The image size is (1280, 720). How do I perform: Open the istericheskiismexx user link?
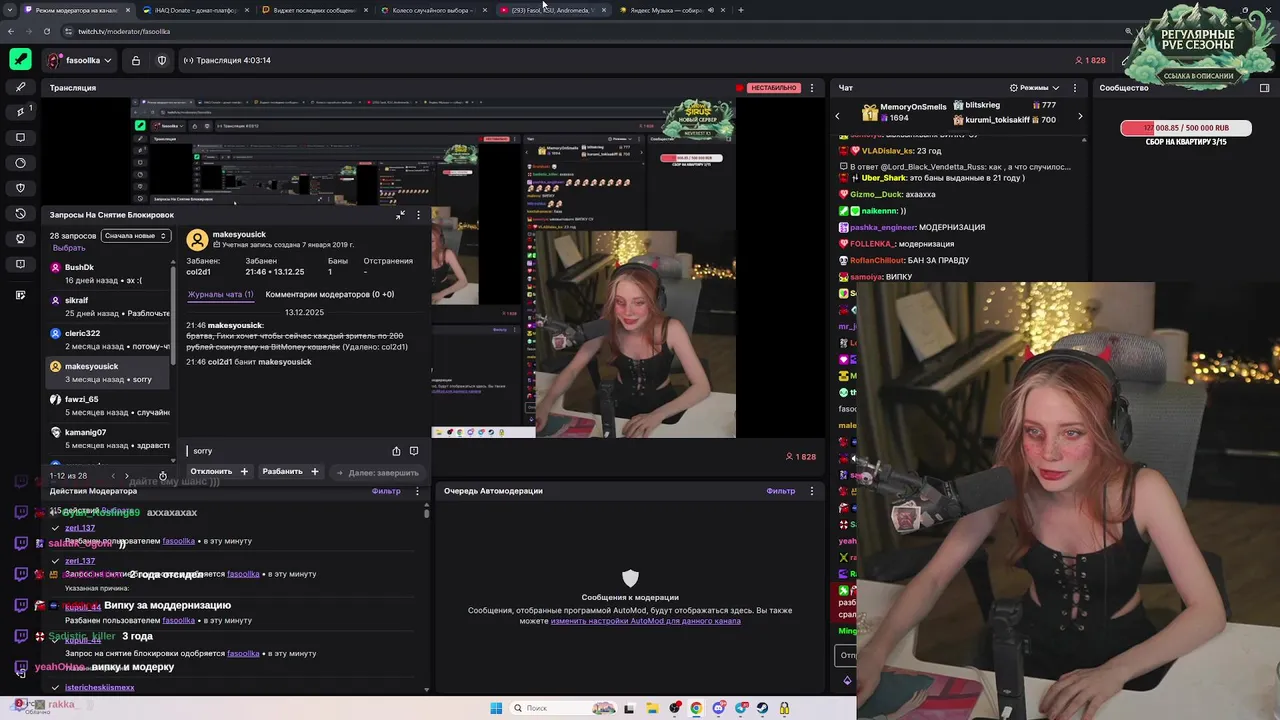pyautogui.click(x=99, y=688)
